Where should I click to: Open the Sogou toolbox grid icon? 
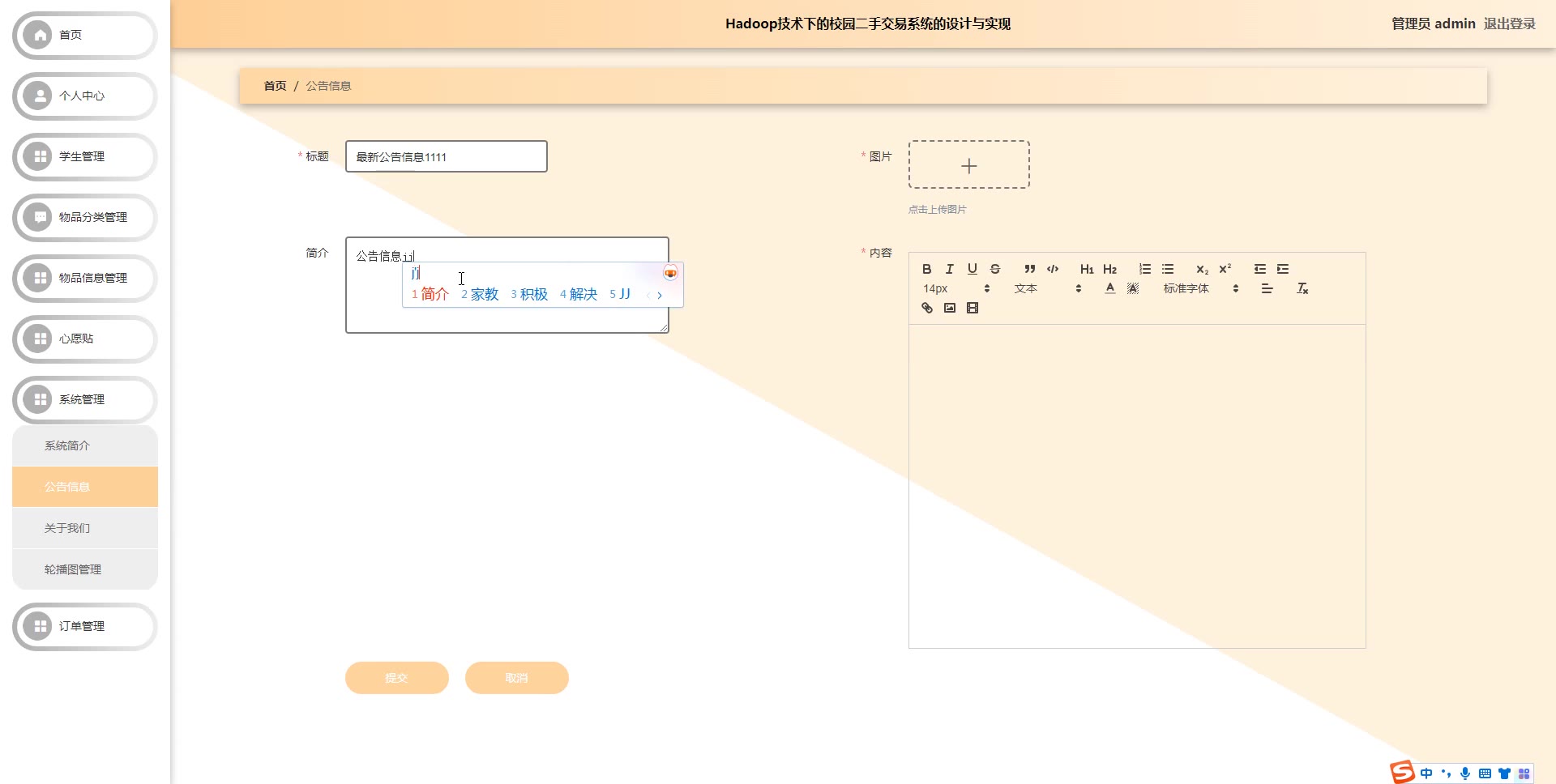1524,773
